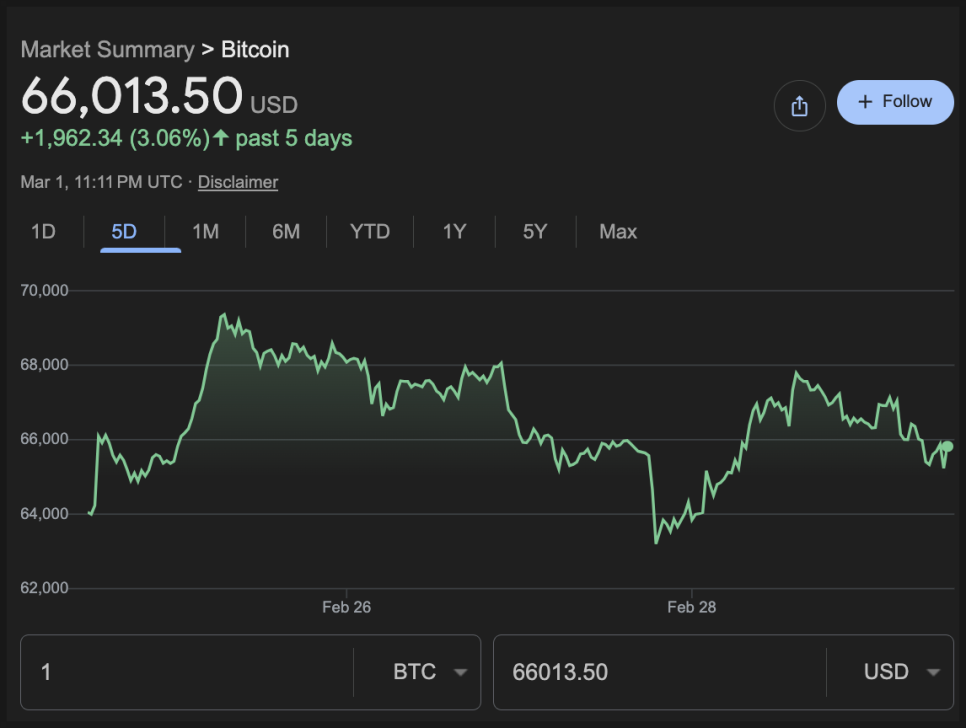The width and height of the screenshot is (966, 728).
Task: Click the plus icon in Follow button
Action: pos(866,102)
